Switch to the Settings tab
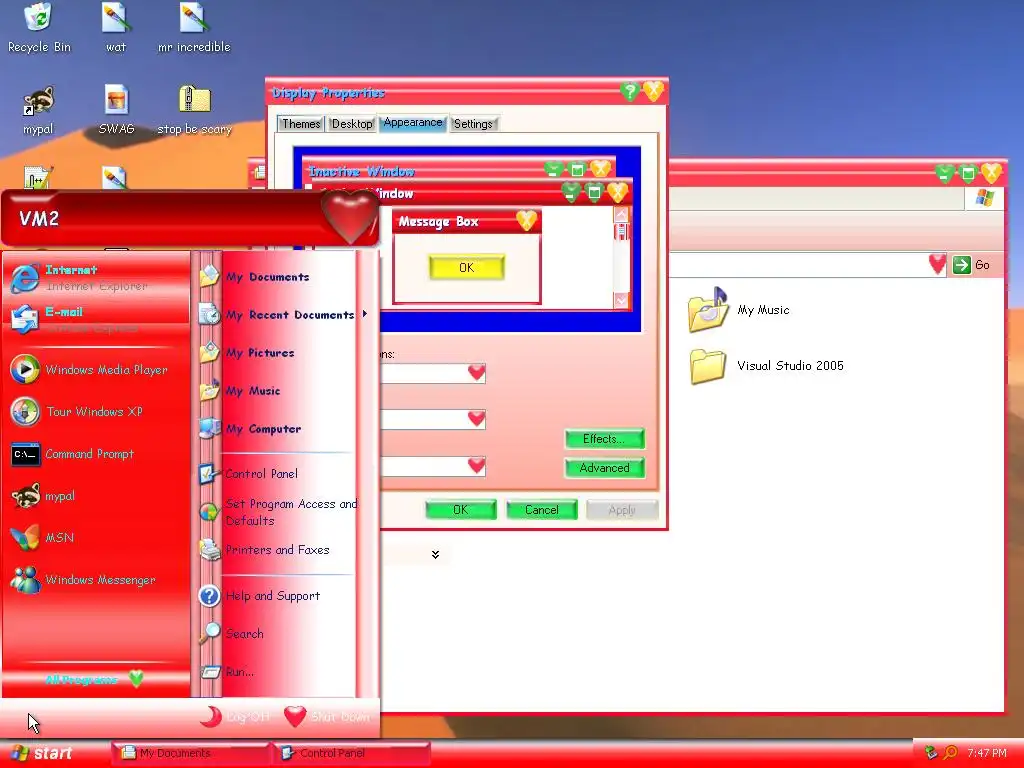 (473, 123)
